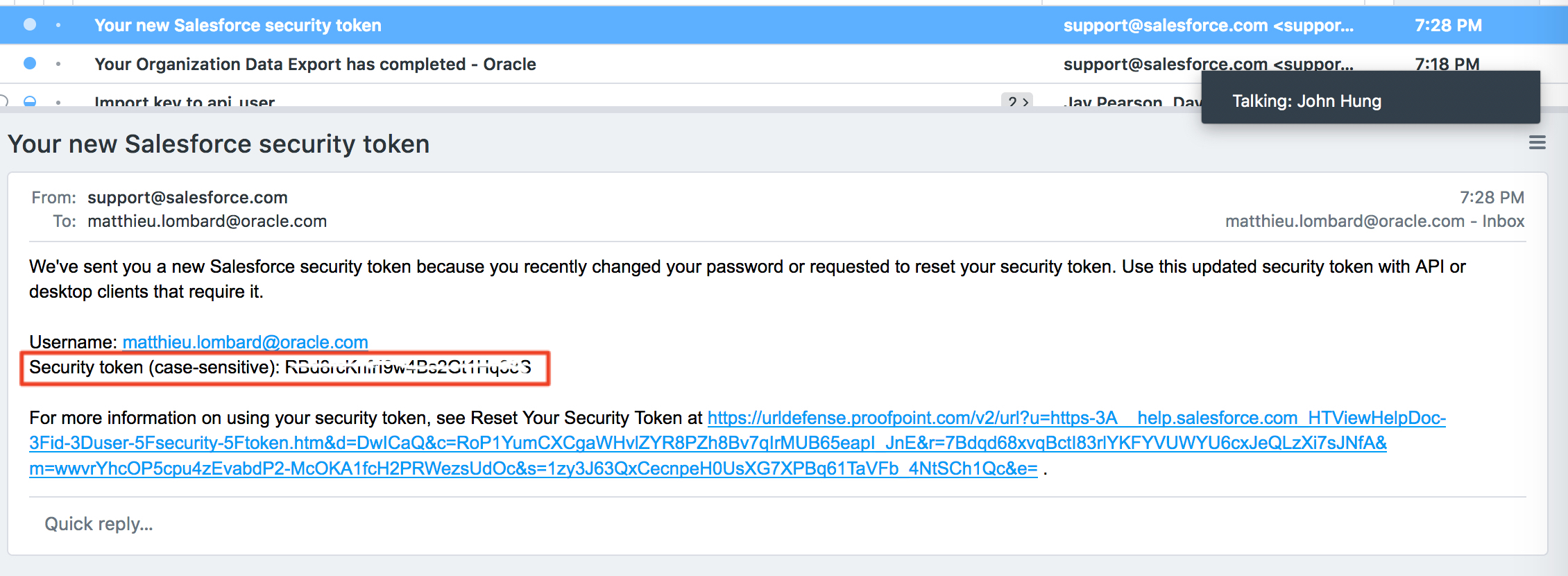Viewport: 1568px width, 576px height.
Task: Select 'Your Organization Data Export has completed' email
Action: pos(315,64)
